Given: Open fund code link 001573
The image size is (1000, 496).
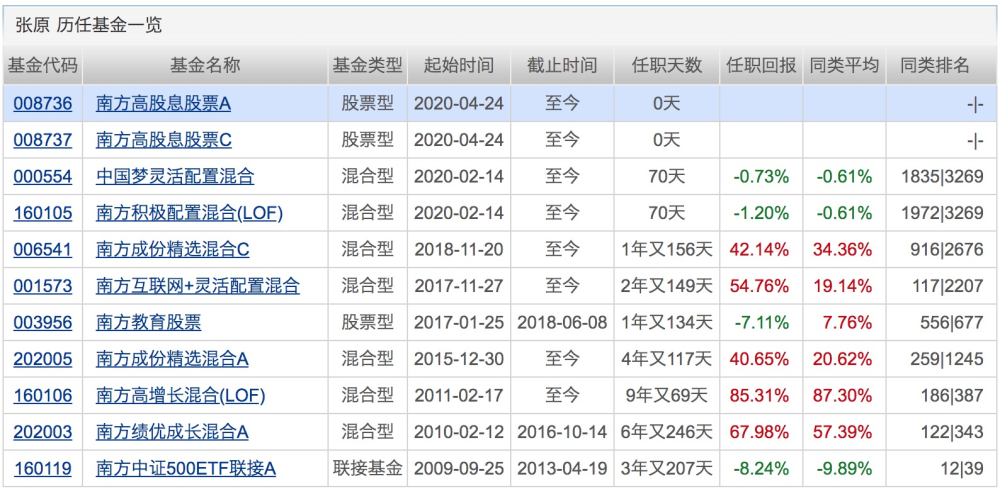Looking at the screenshot, I should click(42, 286).
